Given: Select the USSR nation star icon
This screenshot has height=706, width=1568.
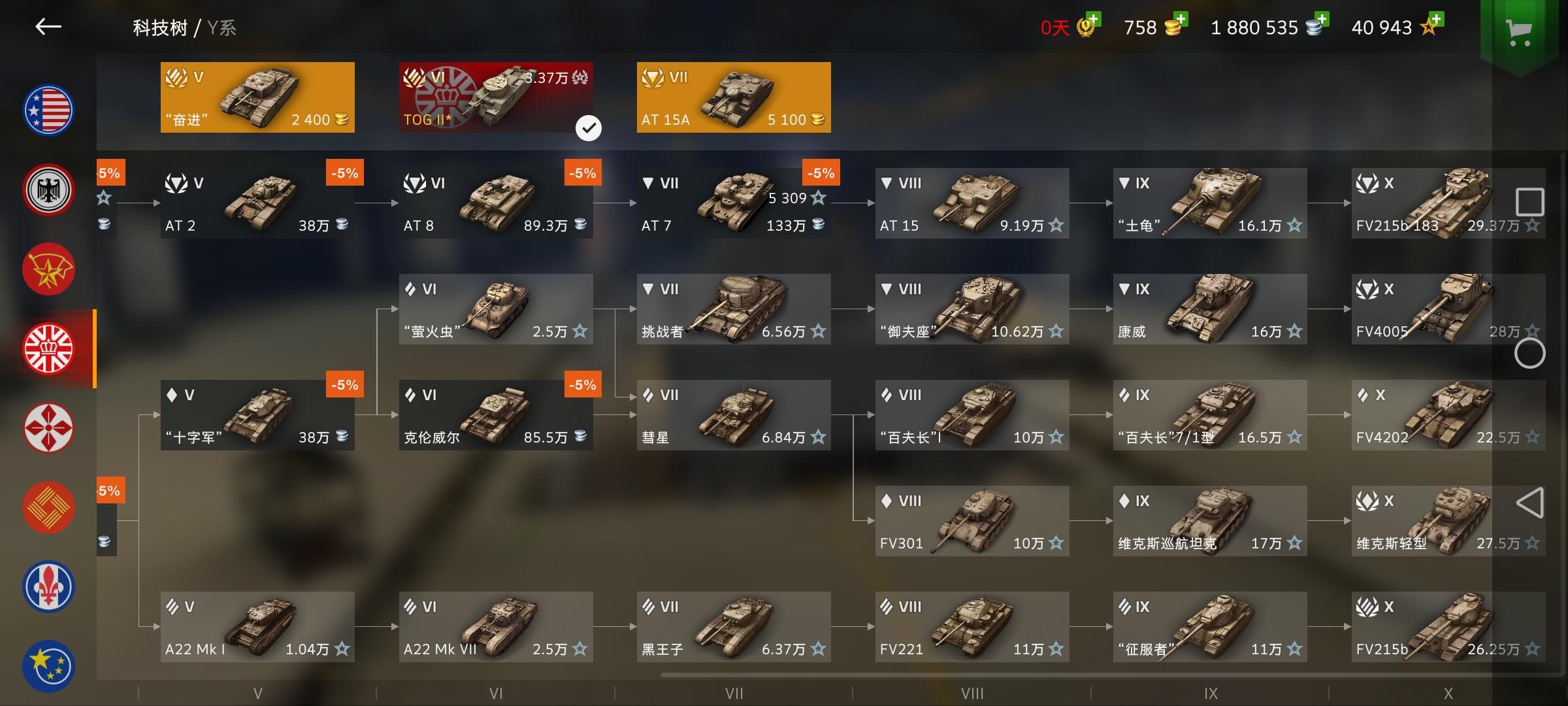Looking at the screenshot, I should coord(49,269).
